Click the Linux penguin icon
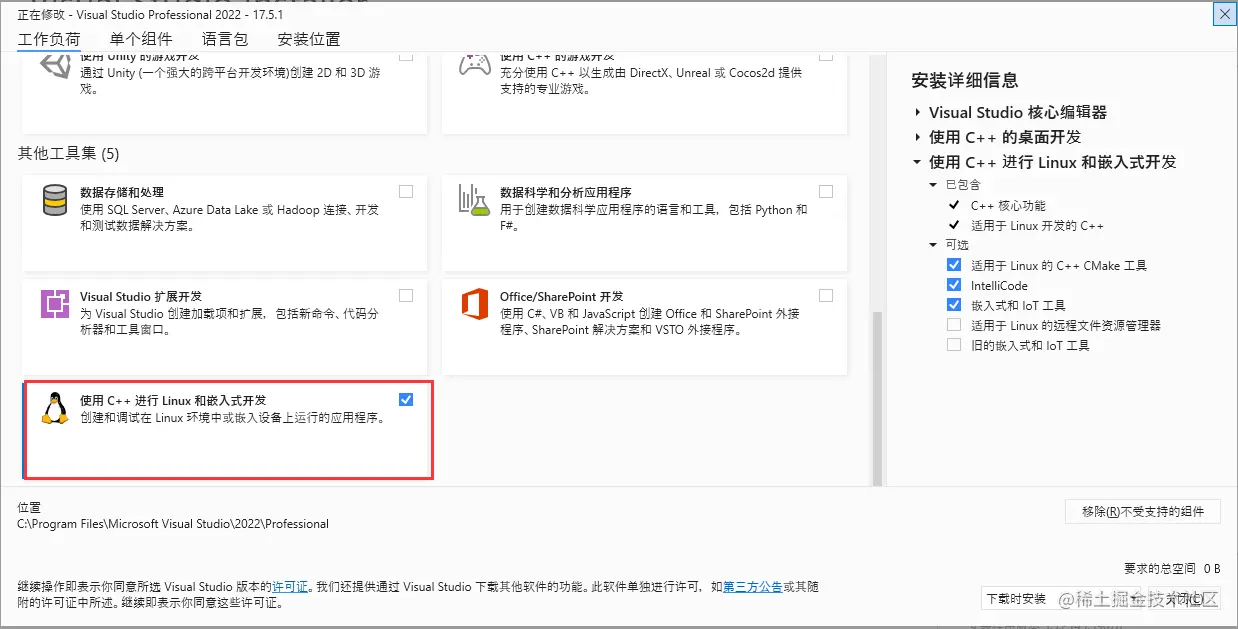Viewport: 1238px width, 629px height. point(55,408)
